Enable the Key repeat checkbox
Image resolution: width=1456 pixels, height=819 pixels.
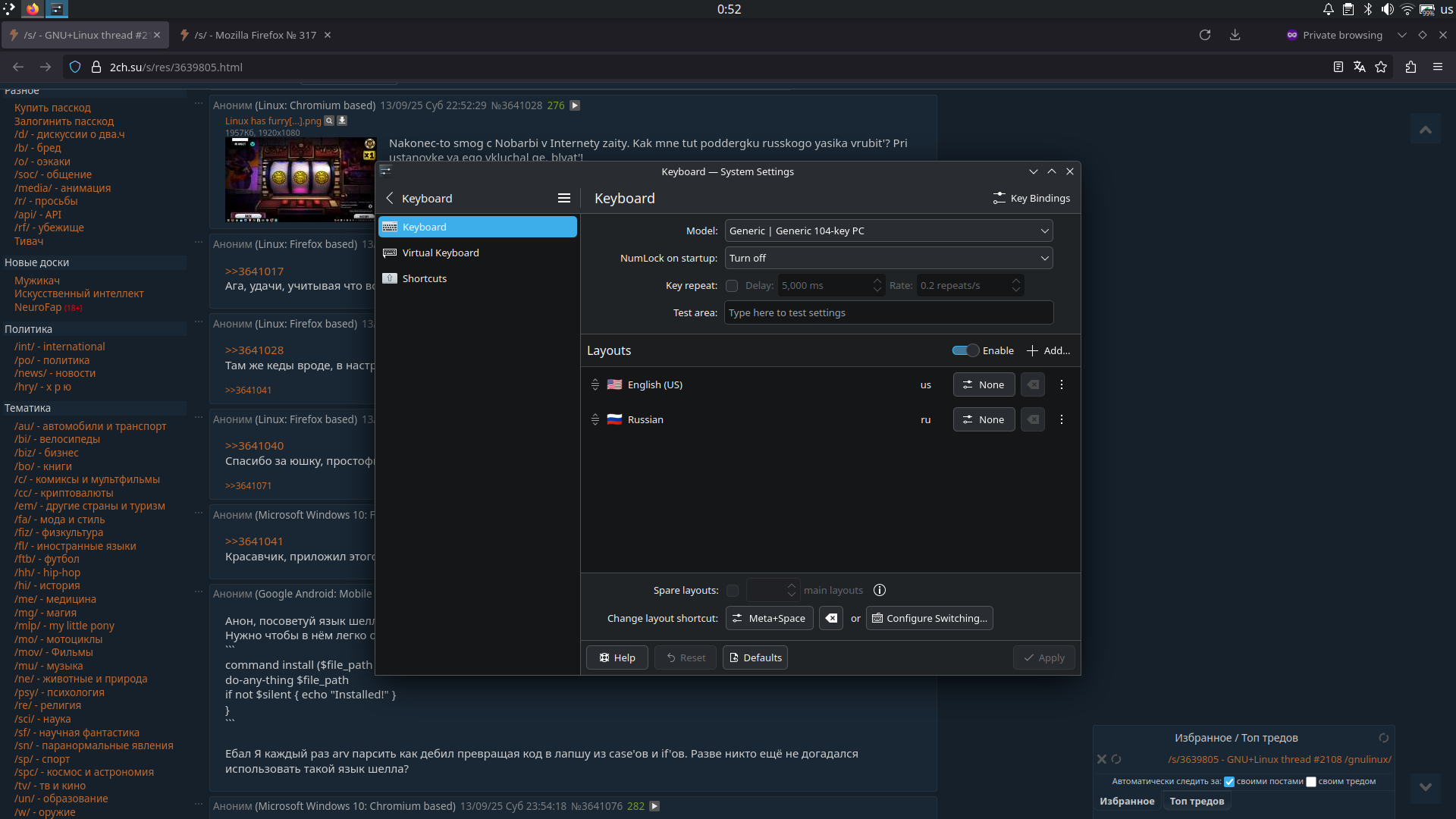point(732,286)
